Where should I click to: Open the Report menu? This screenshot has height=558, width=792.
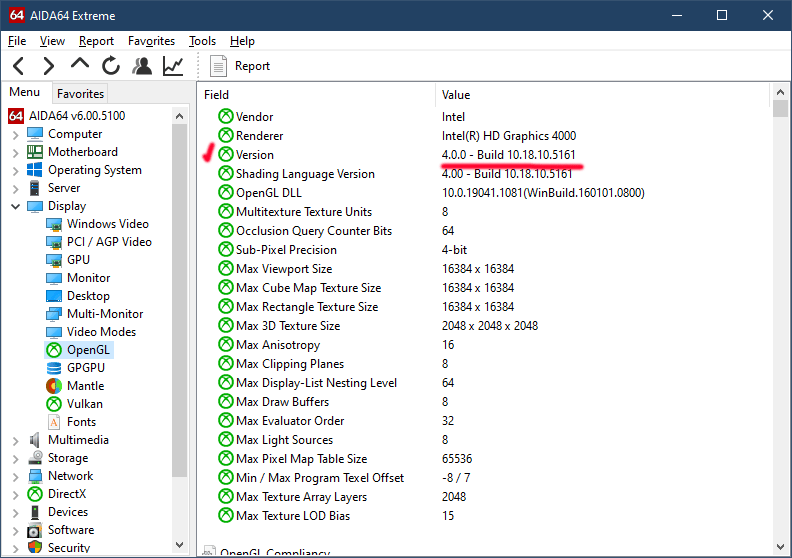96,41
